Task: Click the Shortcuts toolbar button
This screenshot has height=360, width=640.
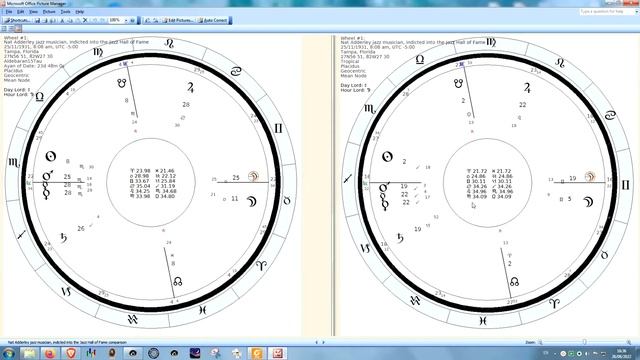Action: pos(17,20)
